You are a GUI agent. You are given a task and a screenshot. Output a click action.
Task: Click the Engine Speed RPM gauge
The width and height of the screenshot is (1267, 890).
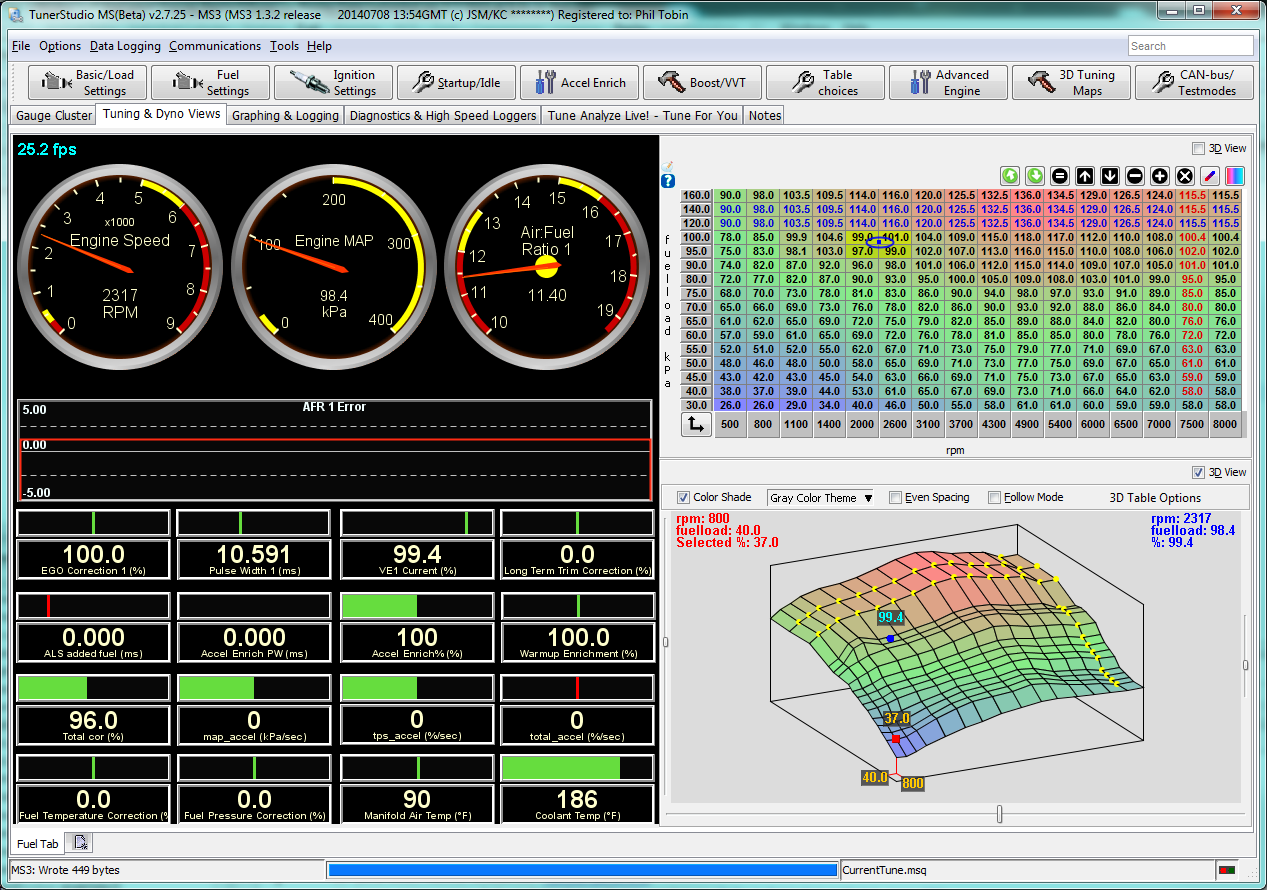pyautogui.click(x=119, y=267)
